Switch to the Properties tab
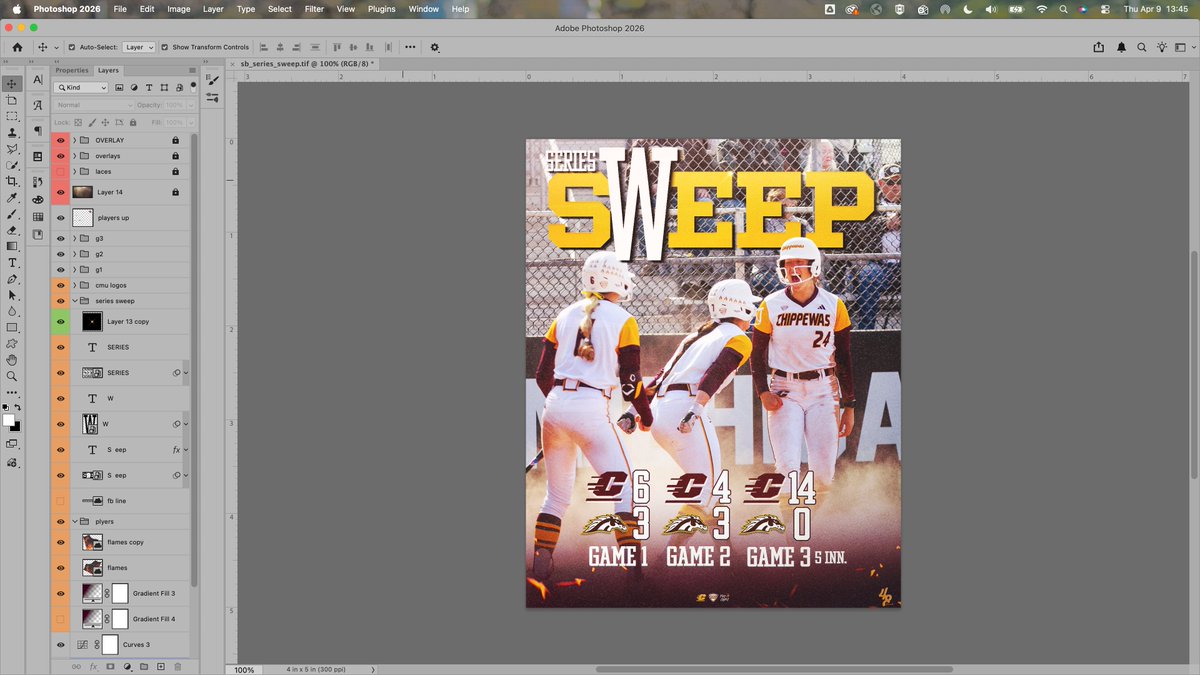Image resolution: width=1200 pixels, height=675 pixels. (x=72, y=70)
